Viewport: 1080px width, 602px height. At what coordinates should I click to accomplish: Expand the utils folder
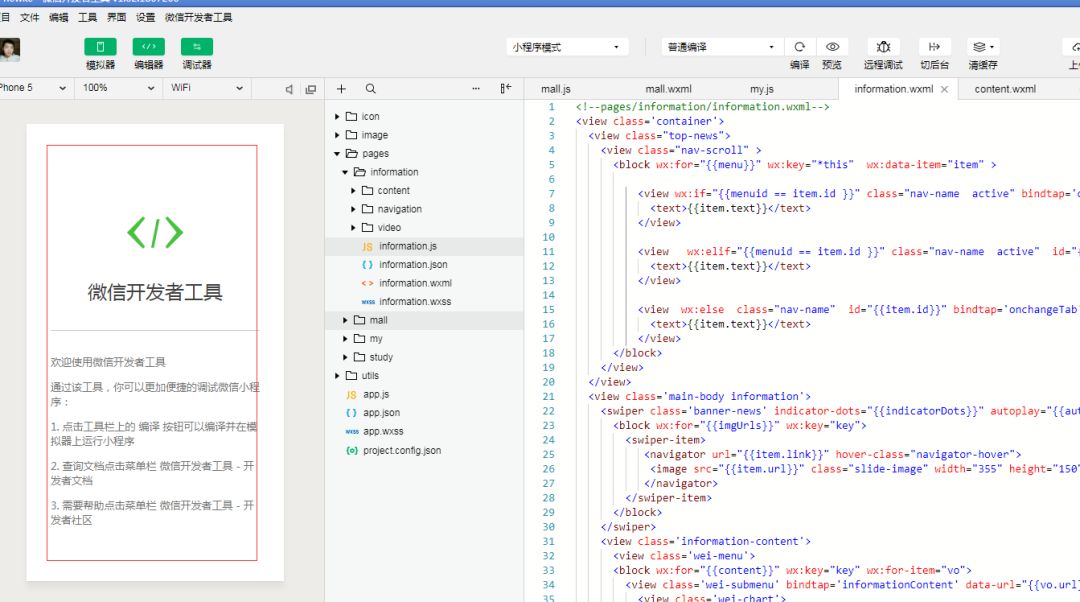(x=337, y=376)
